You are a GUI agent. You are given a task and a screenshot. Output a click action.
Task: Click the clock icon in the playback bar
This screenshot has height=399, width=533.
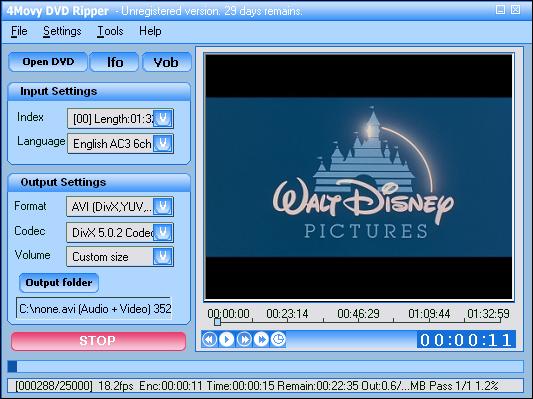[278, 339]
